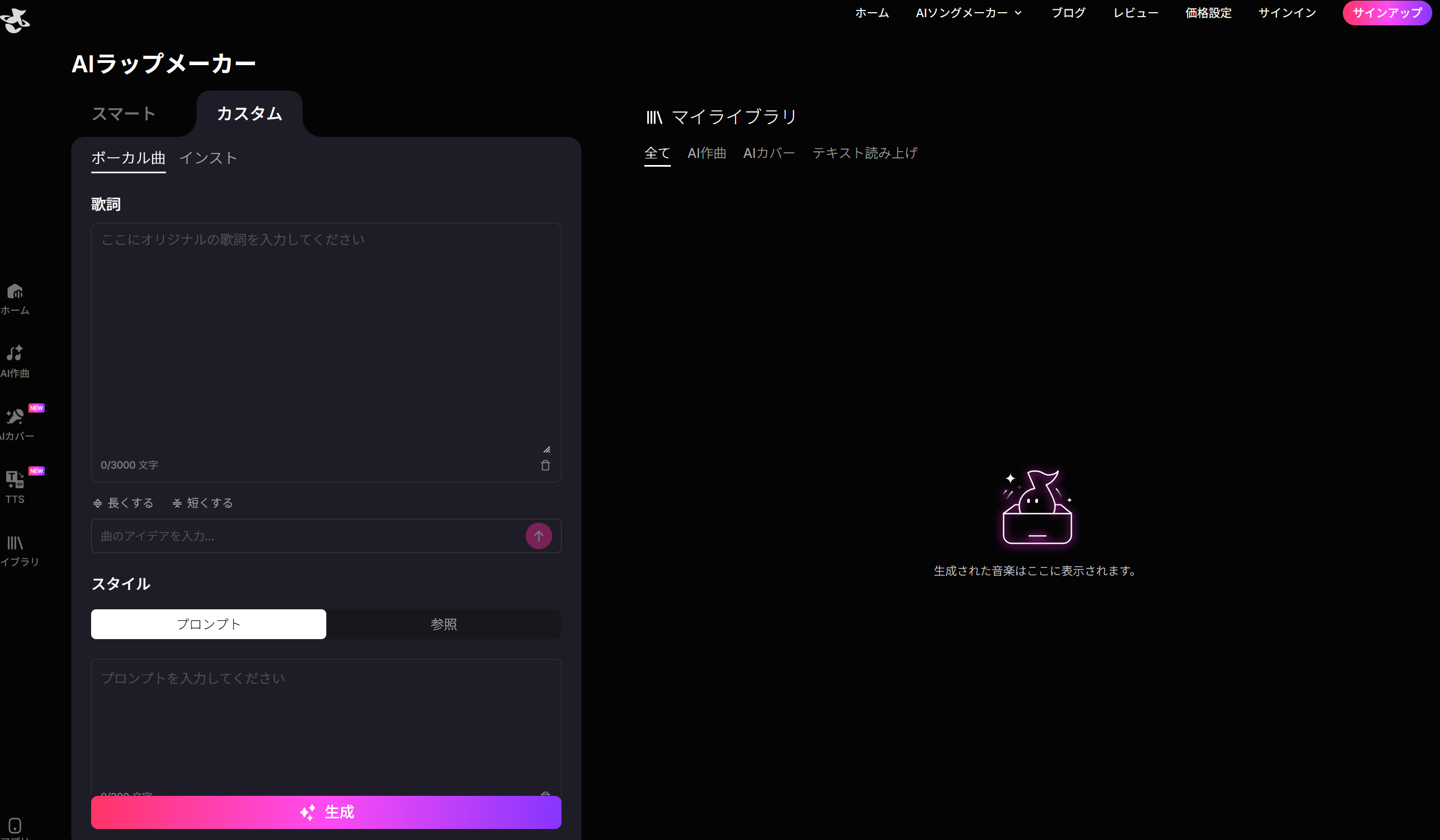1440x840 pixels.
Task: Select the AIカバー library filter
Action: pyautogui.click(x=769, y=152)
